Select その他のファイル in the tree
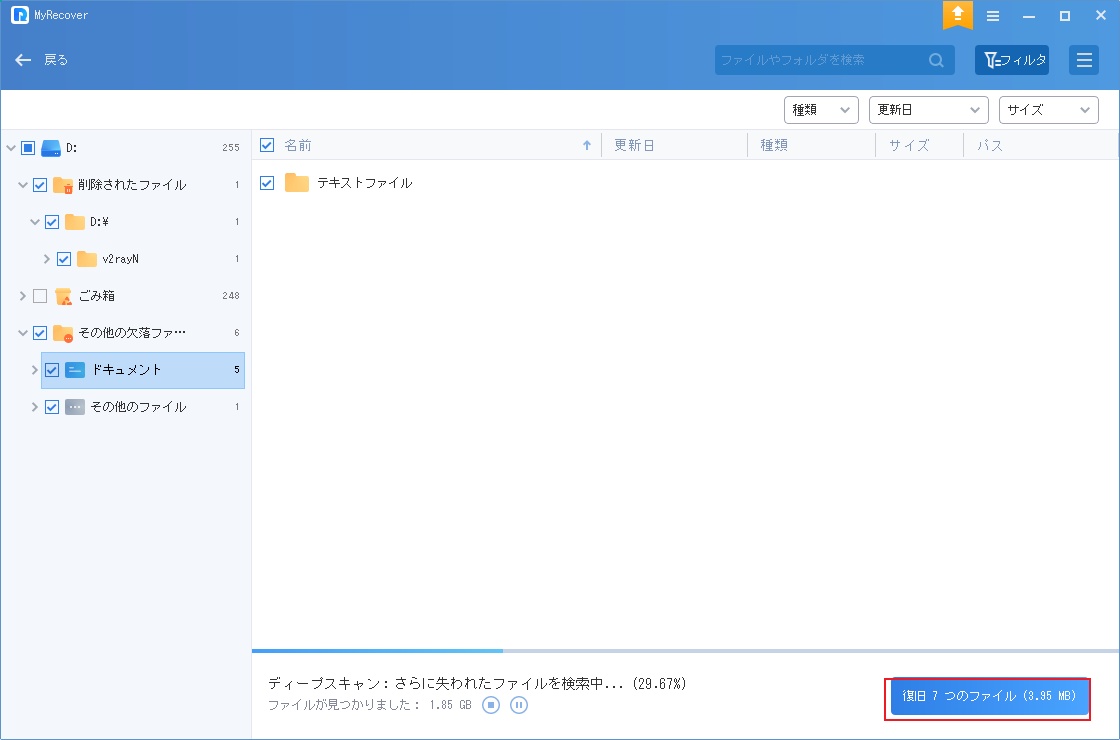The height and width of the screenshot is (740, 1120). pyautogui.click(x=138, y=407)
